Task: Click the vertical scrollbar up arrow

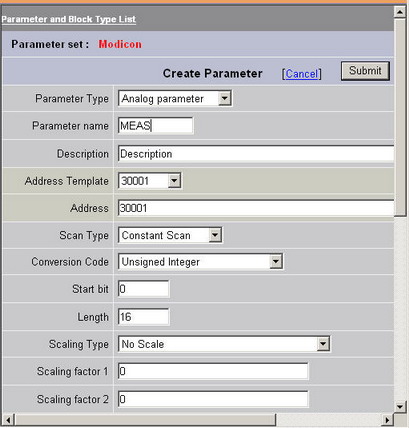Action: point(400,12)
